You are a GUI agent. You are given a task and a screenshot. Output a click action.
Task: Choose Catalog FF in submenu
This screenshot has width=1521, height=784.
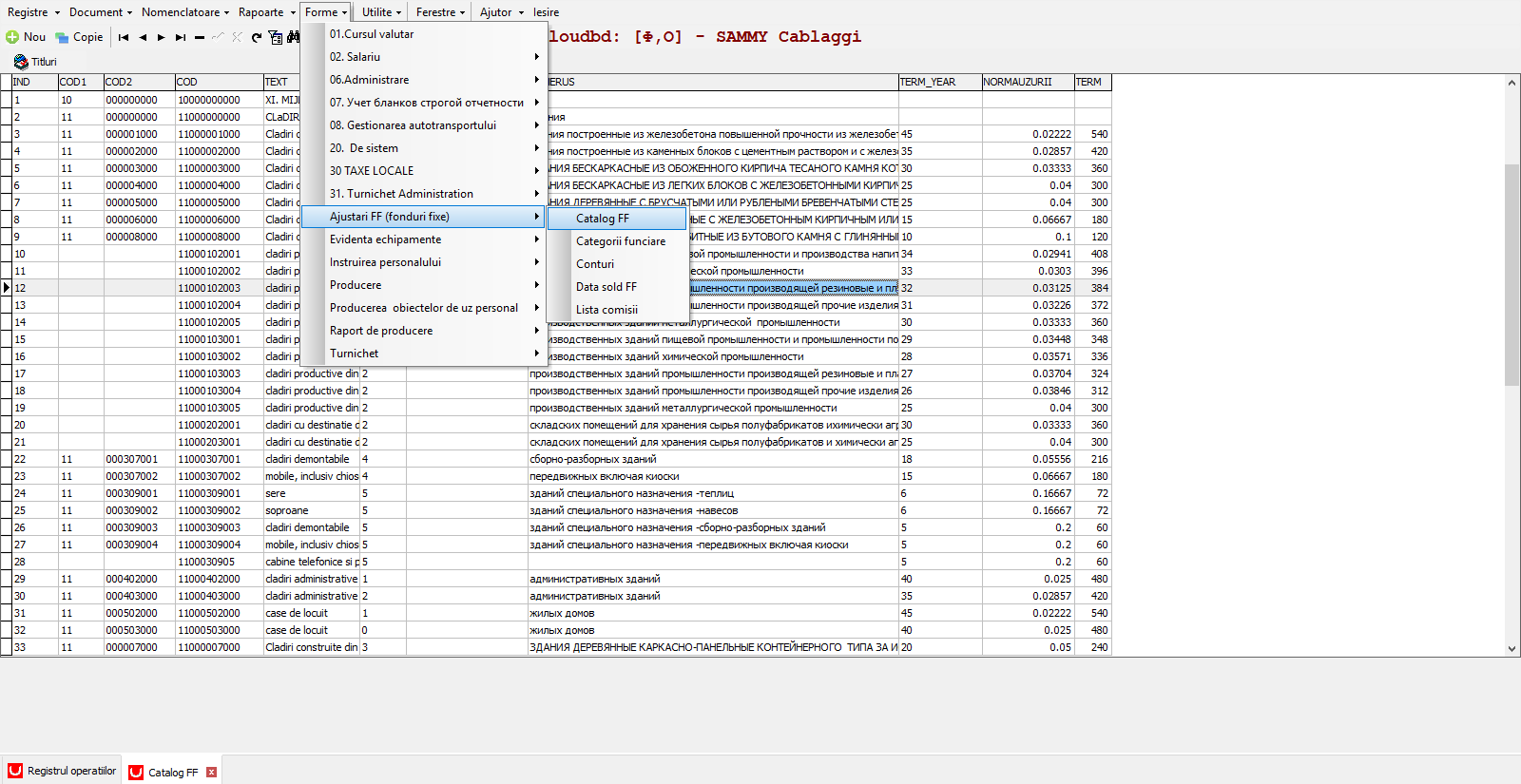(618, 219)
